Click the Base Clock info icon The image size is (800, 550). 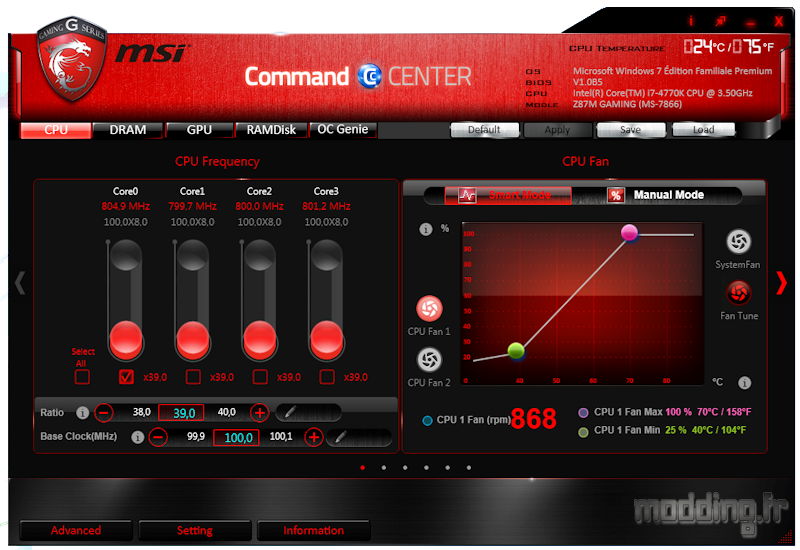[x=137, y=437]
